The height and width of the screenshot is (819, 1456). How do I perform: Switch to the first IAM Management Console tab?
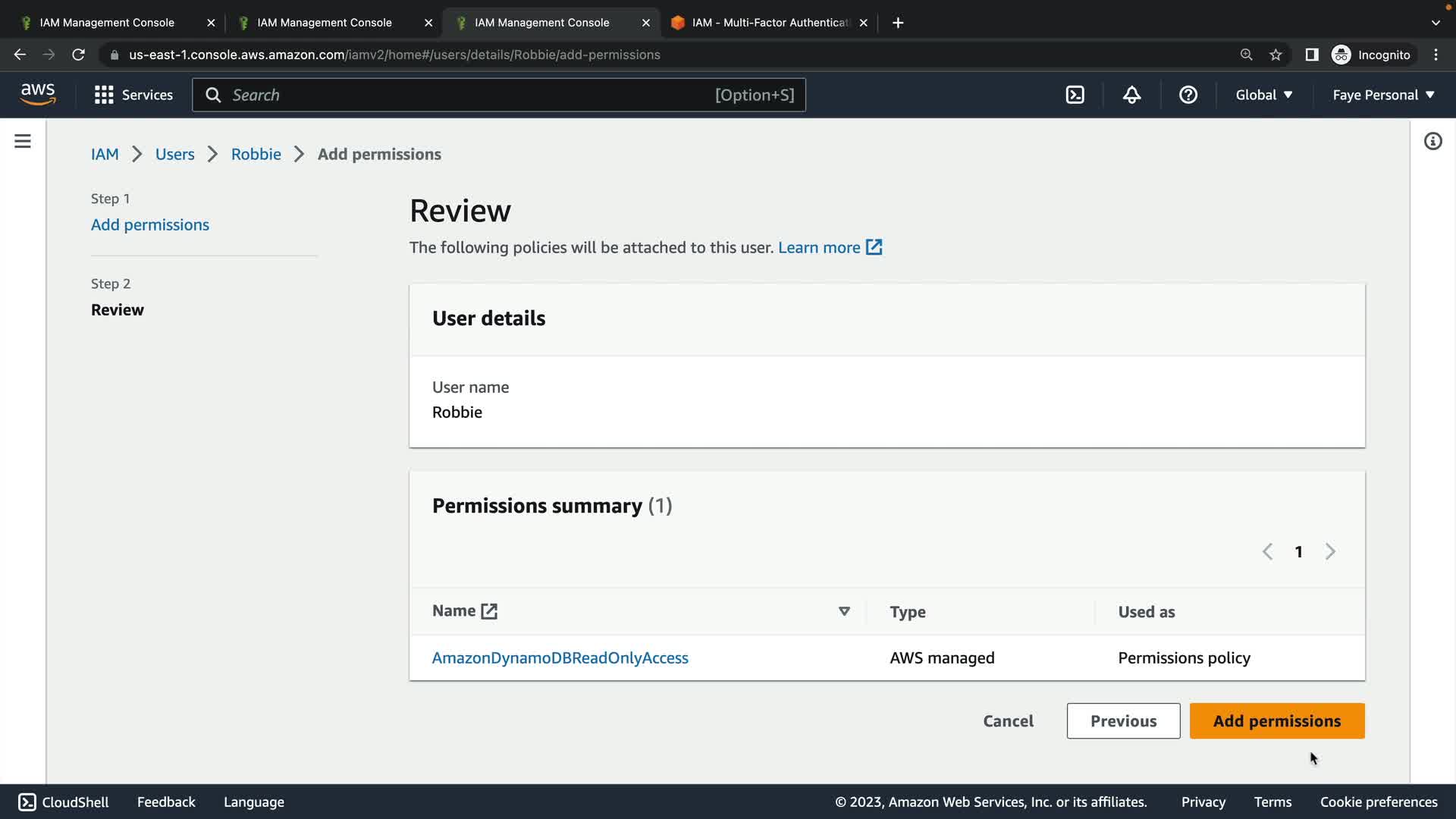[x=107, y=23]
